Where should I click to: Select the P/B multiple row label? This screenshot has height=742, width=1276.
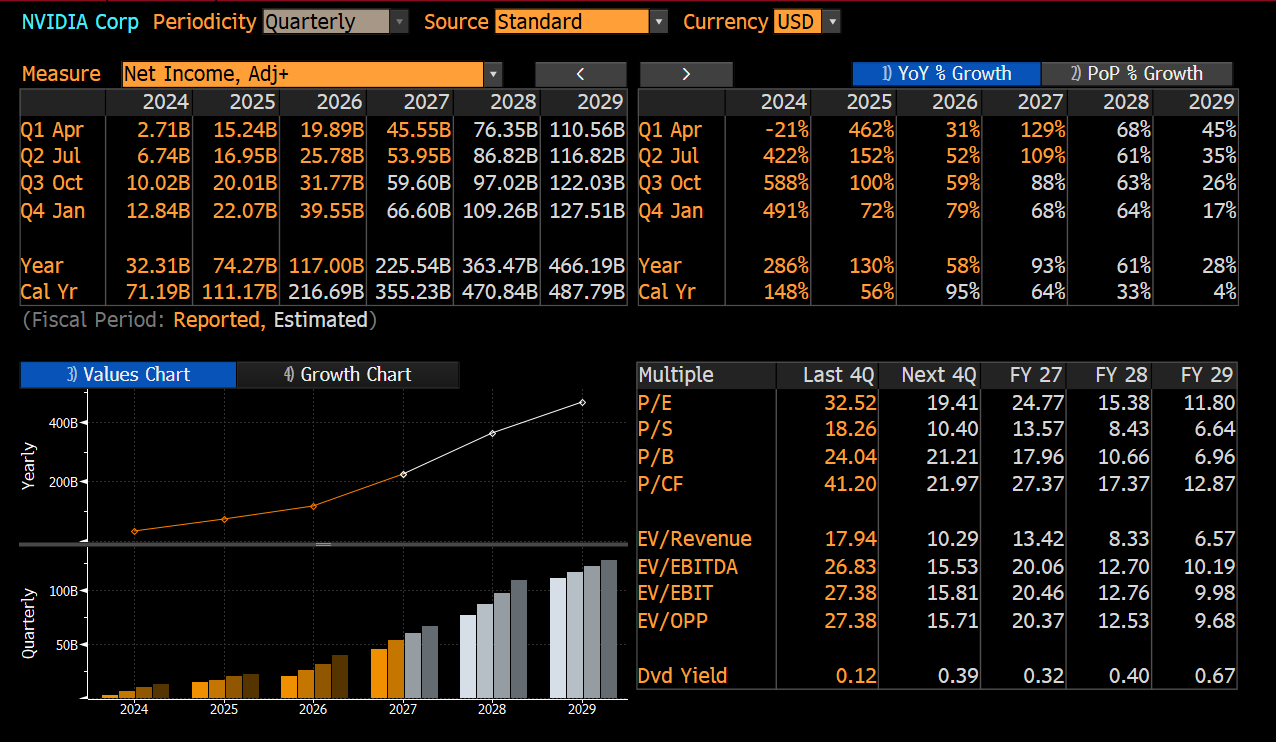[655, 457]
